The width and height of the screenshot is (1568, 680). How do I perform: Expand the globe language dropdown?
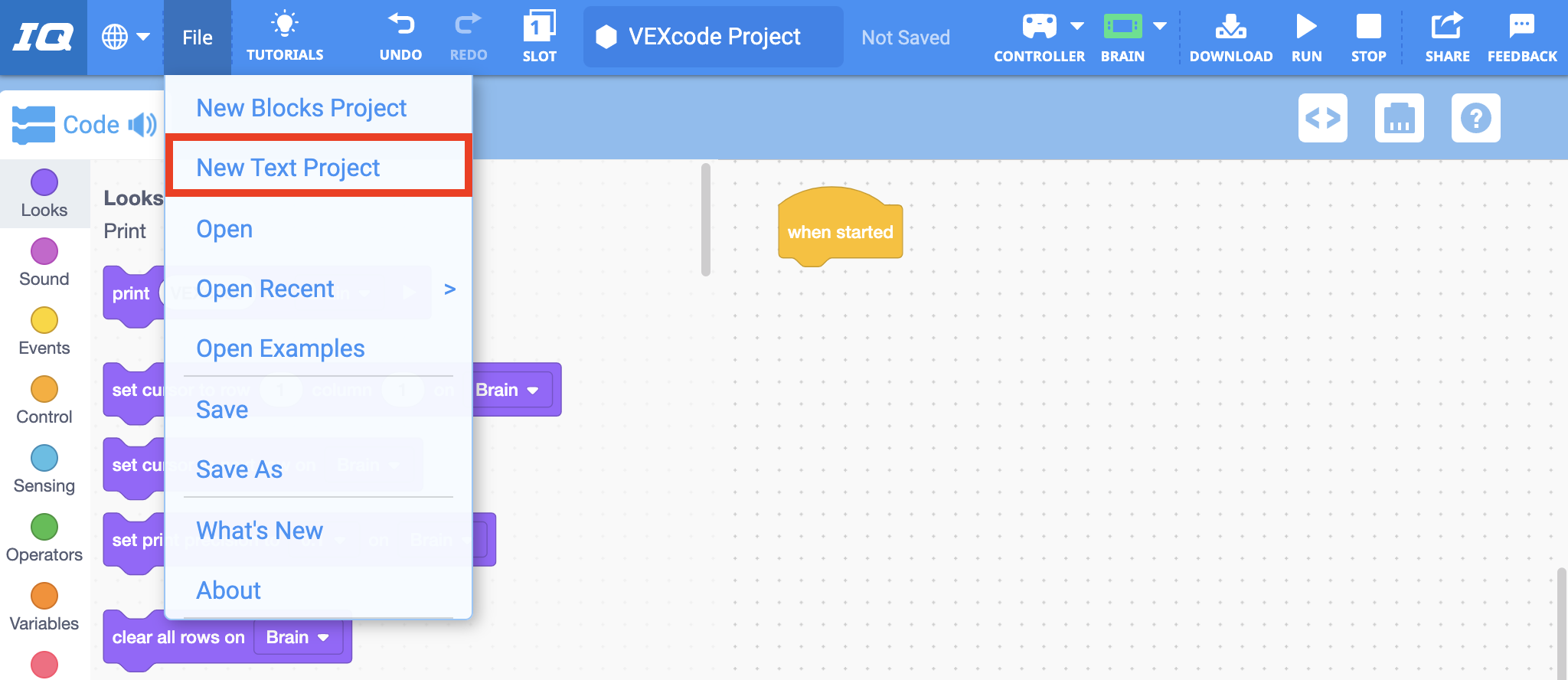pos(126,37)
